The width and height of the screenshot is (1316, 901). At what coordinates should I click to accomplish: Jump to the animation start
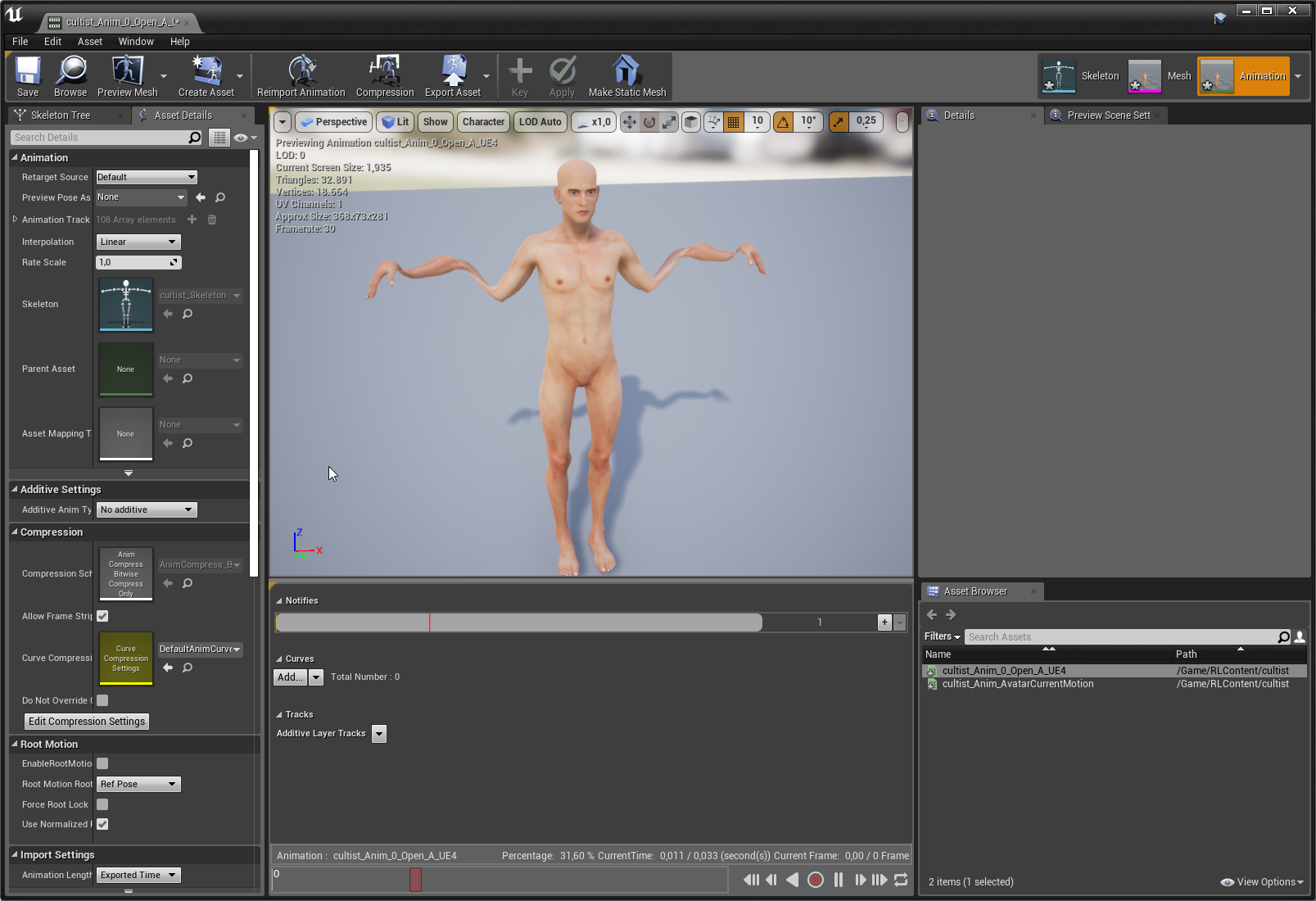751,880
